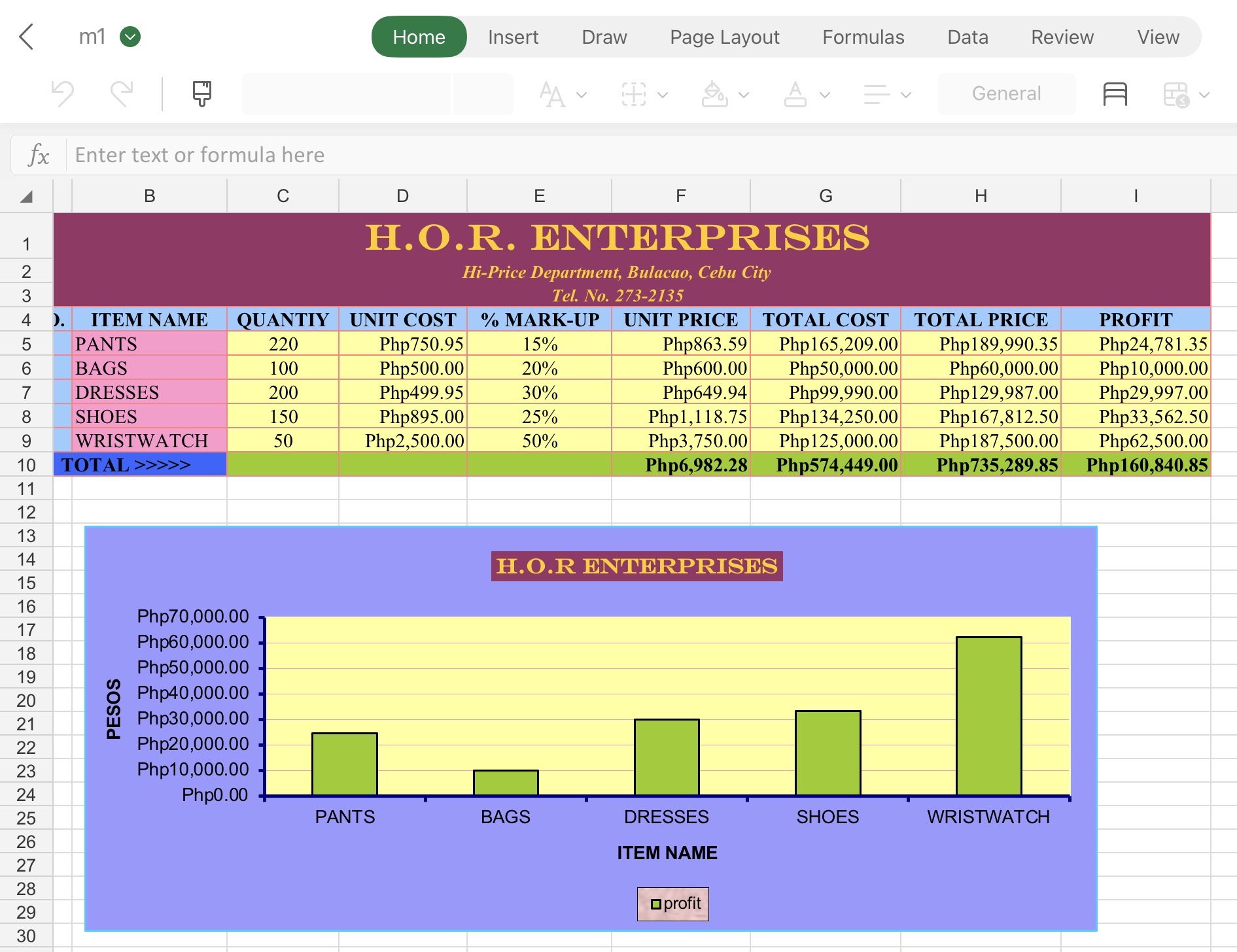The image size is (1237, 952).
Task: Click the ITEM NAME header cell
Action: click(149, 320)
